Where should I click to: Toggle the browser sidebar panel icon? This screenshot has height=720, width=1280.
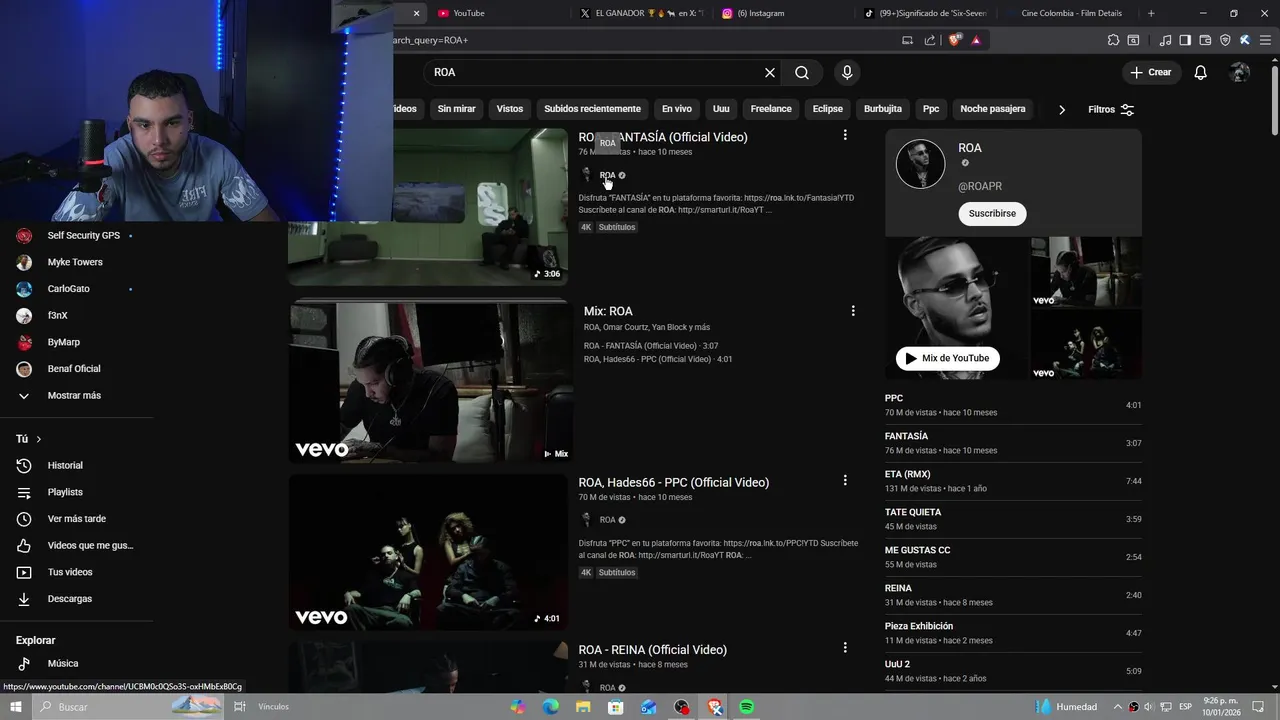pos(1185,40)
